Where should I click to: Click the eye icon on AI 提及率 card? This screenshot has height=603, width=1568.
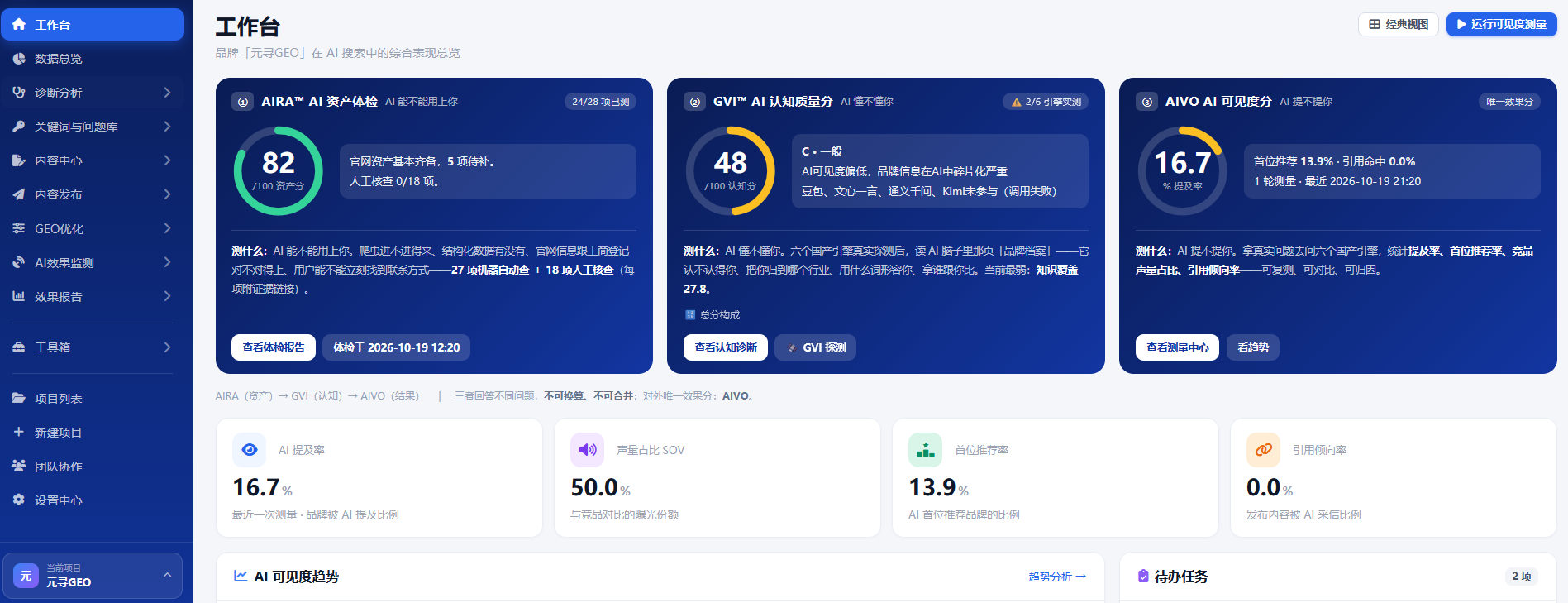250,450
